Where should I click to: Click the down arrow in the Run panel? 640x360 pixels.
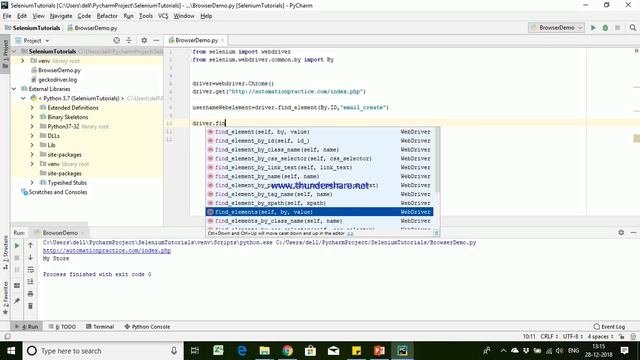click(x=31, y=258)
